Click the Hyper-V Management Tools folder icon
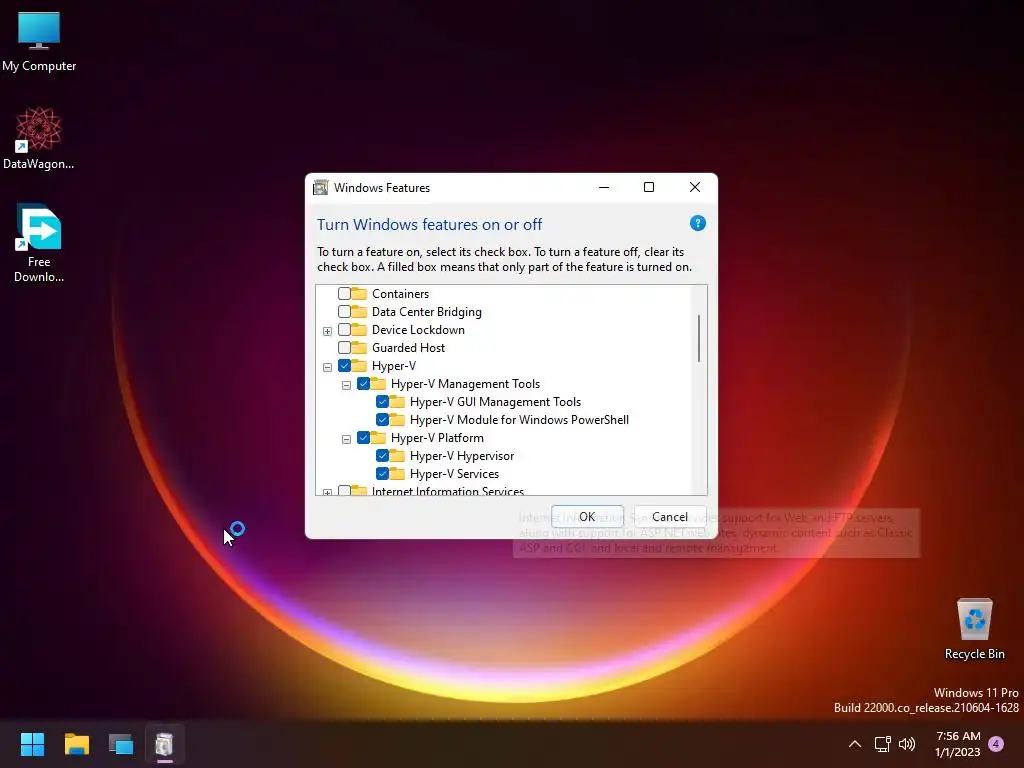This screenshot has width=1024, height=768. point(378,383)
